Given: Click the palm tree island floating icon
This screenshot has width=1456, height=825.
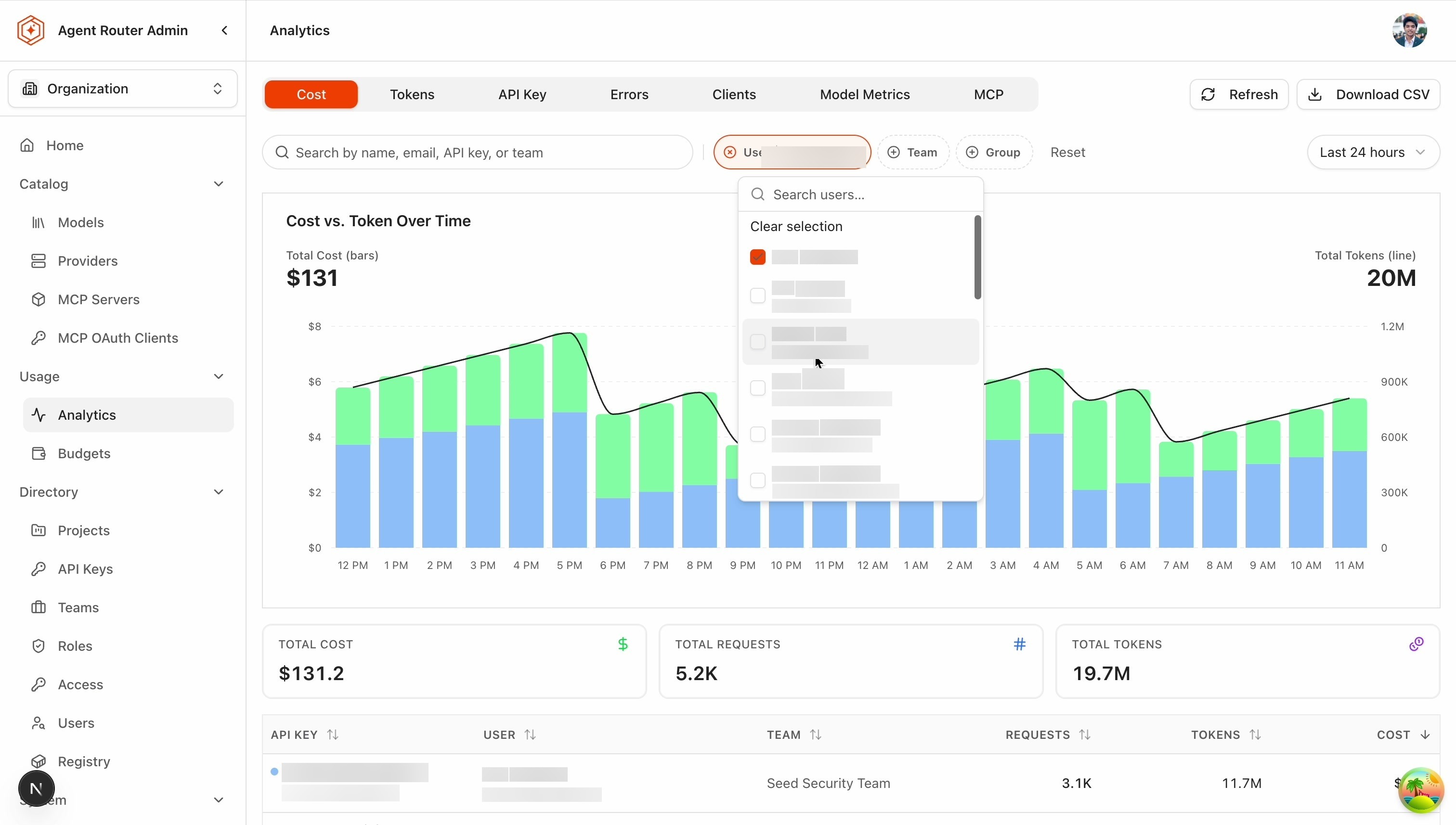Looking at the screenshot, I should [x=1420, y=789].
